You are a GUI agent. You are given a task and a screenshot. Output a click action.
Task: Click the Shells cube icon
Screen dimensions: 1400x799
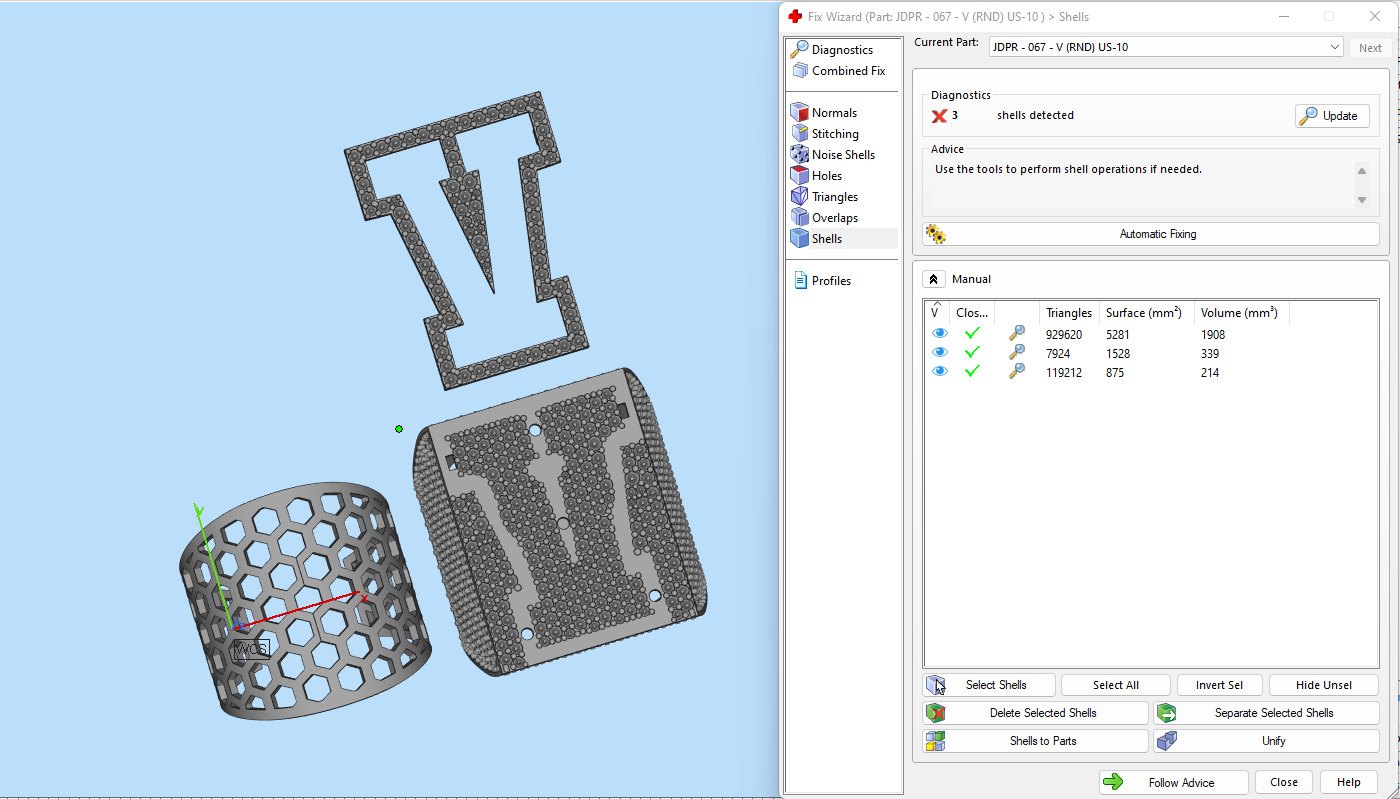tap(799, 238)
